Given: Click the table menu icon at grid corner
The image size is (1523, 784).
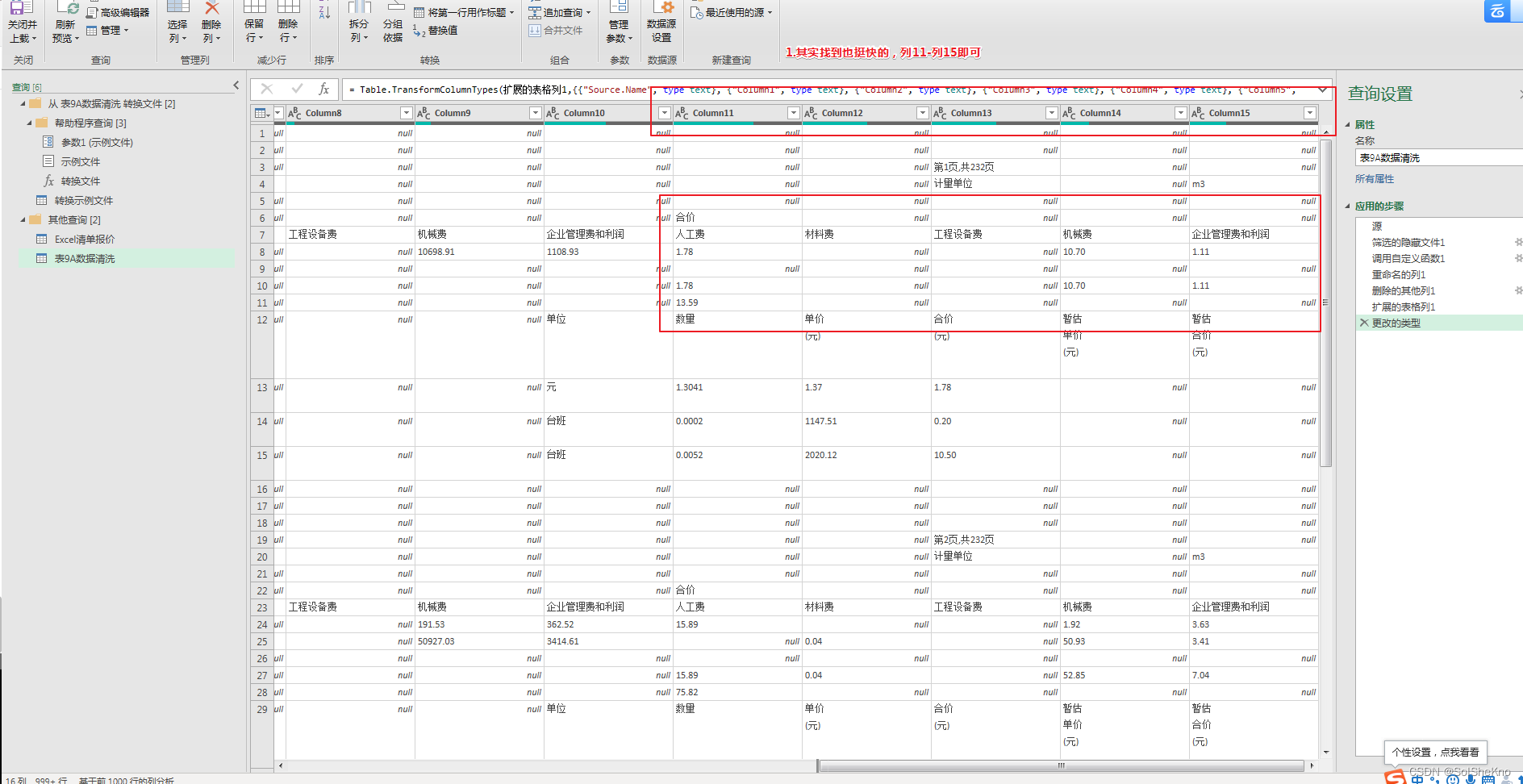Looking at the screenshot, I should pyautogui.click(x=261, y=113).
